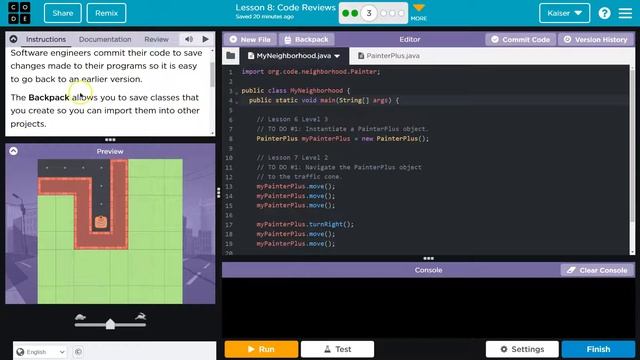The height and width of the screenshot is (360, 640).
Task: Switch to the Documentation tab
Action: [105, 39]
